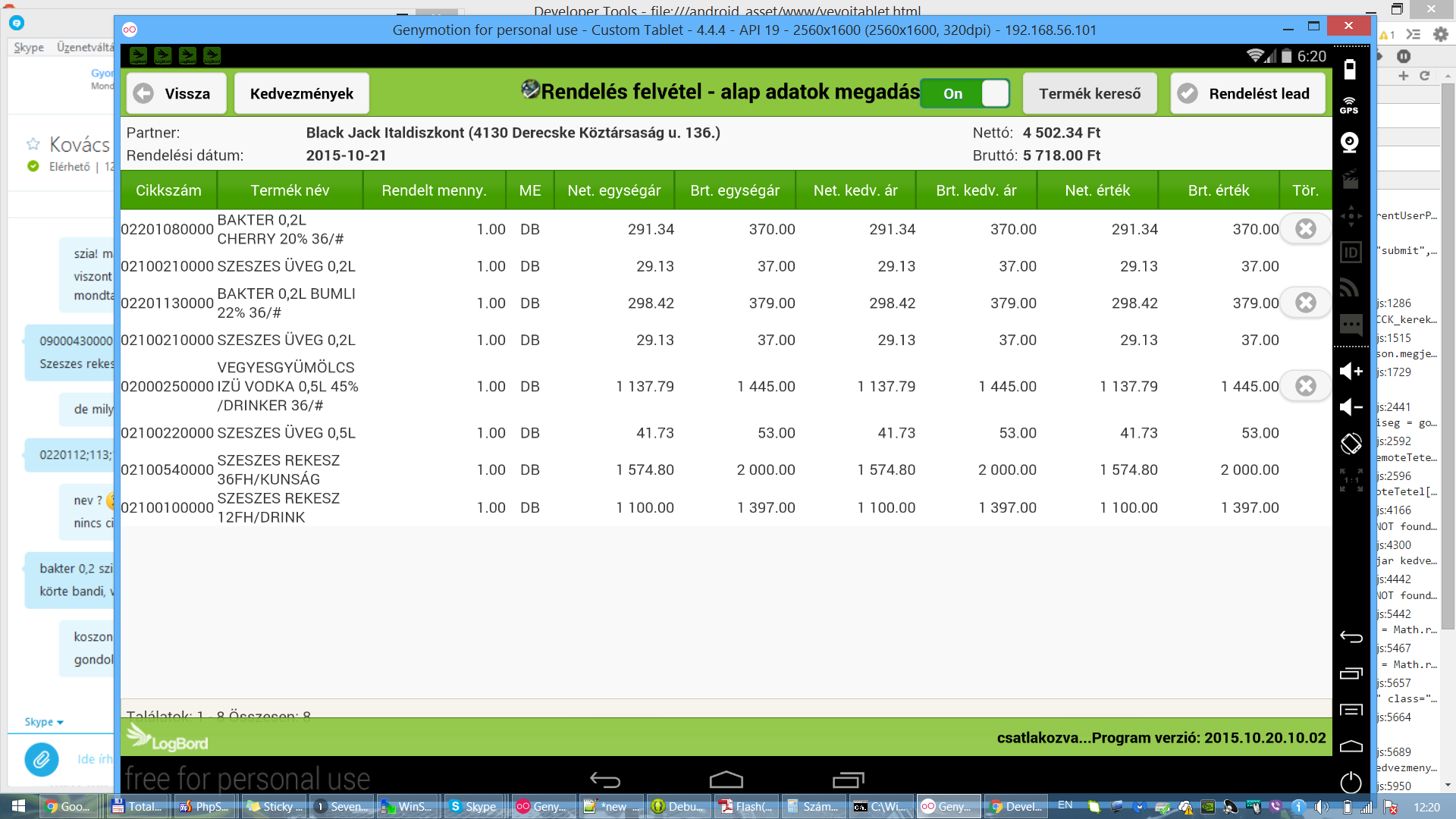Tap the Android home navigation button
Image resolution: width=1456 pixels, height=819 pixels.
[x=726, y=780]
